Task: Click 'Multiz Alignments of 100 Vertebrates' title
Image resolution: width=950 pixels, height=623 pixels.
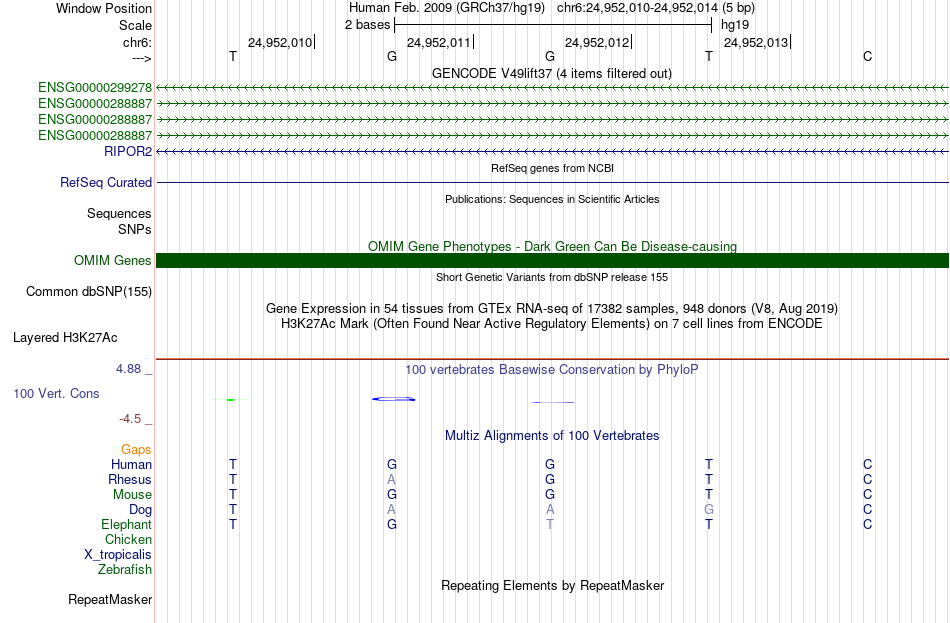Action: 552,436
